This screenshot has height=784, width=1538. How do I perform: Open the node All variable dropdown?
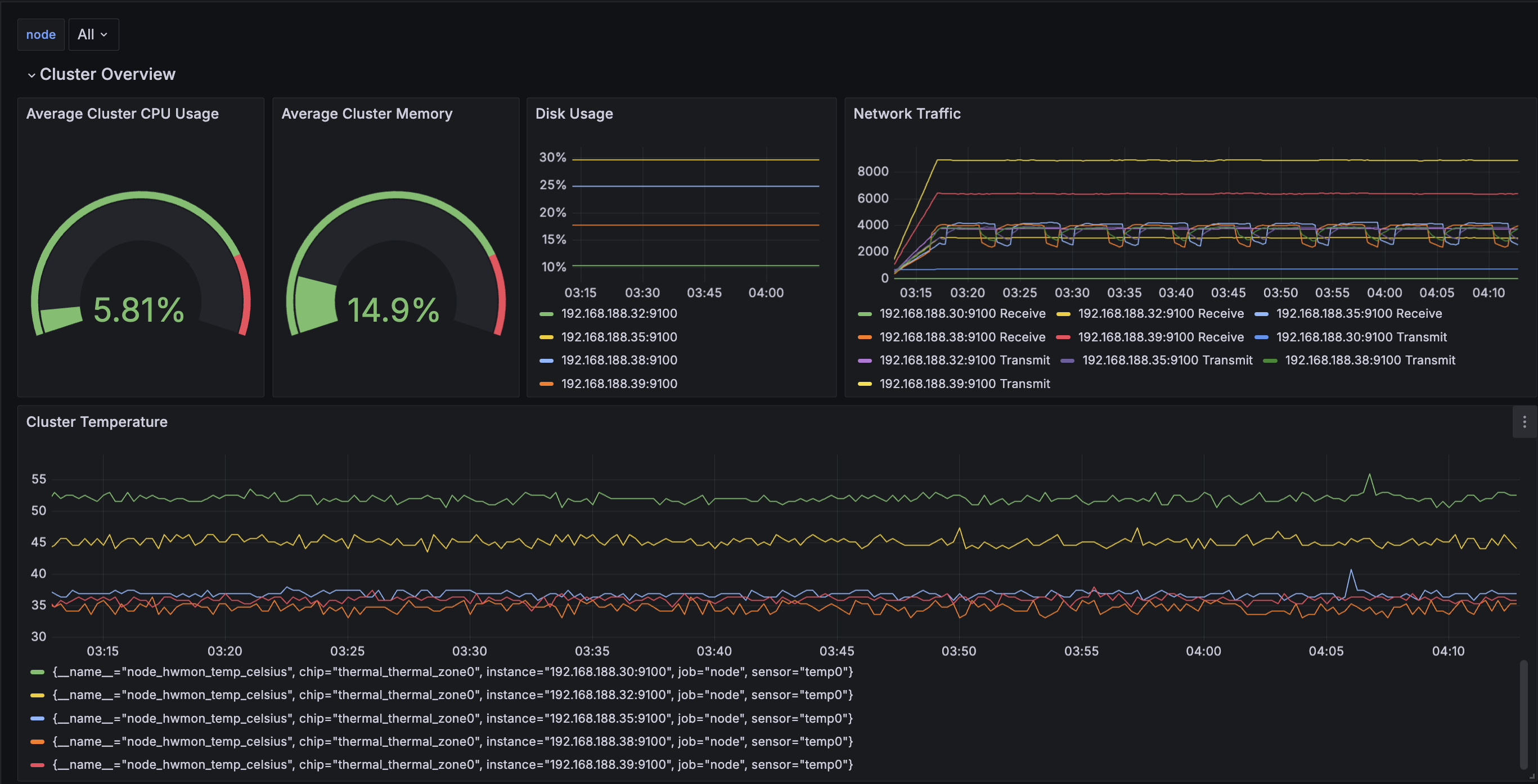click(x=93, y=35)
